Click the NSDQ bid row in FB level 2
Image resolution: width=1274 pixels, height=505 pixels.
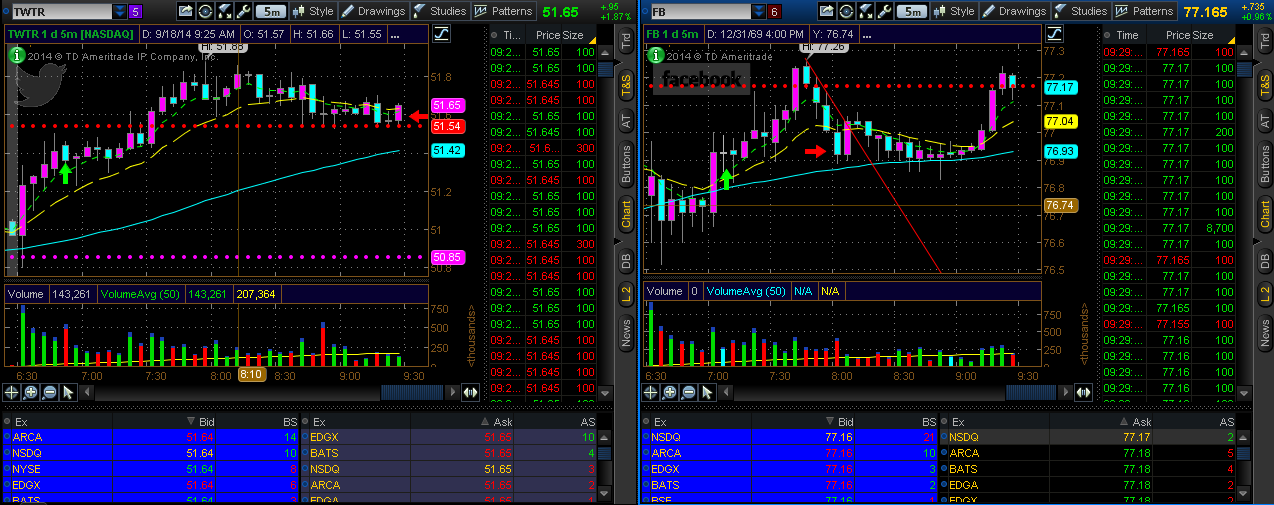point(790,437)
